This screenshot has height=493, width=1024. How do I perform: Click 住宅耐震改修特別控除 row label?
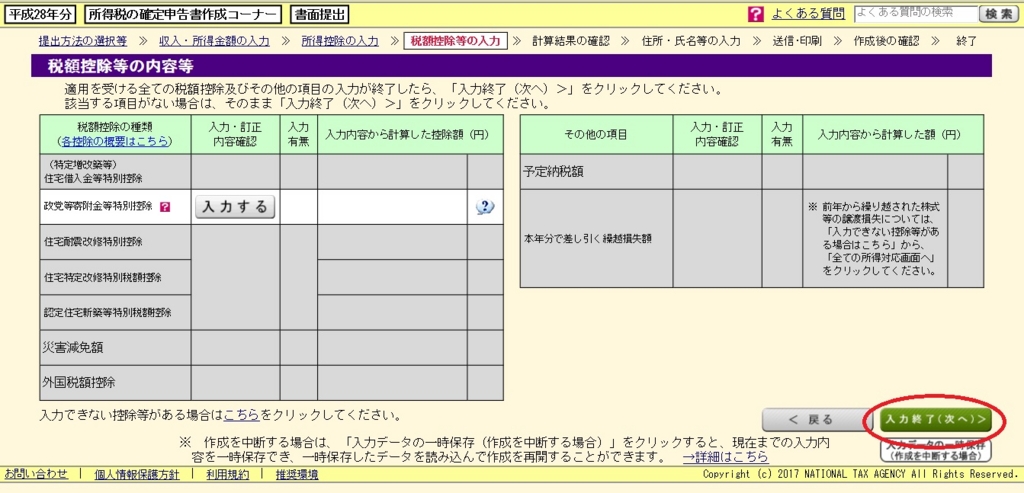click(93, 242)
